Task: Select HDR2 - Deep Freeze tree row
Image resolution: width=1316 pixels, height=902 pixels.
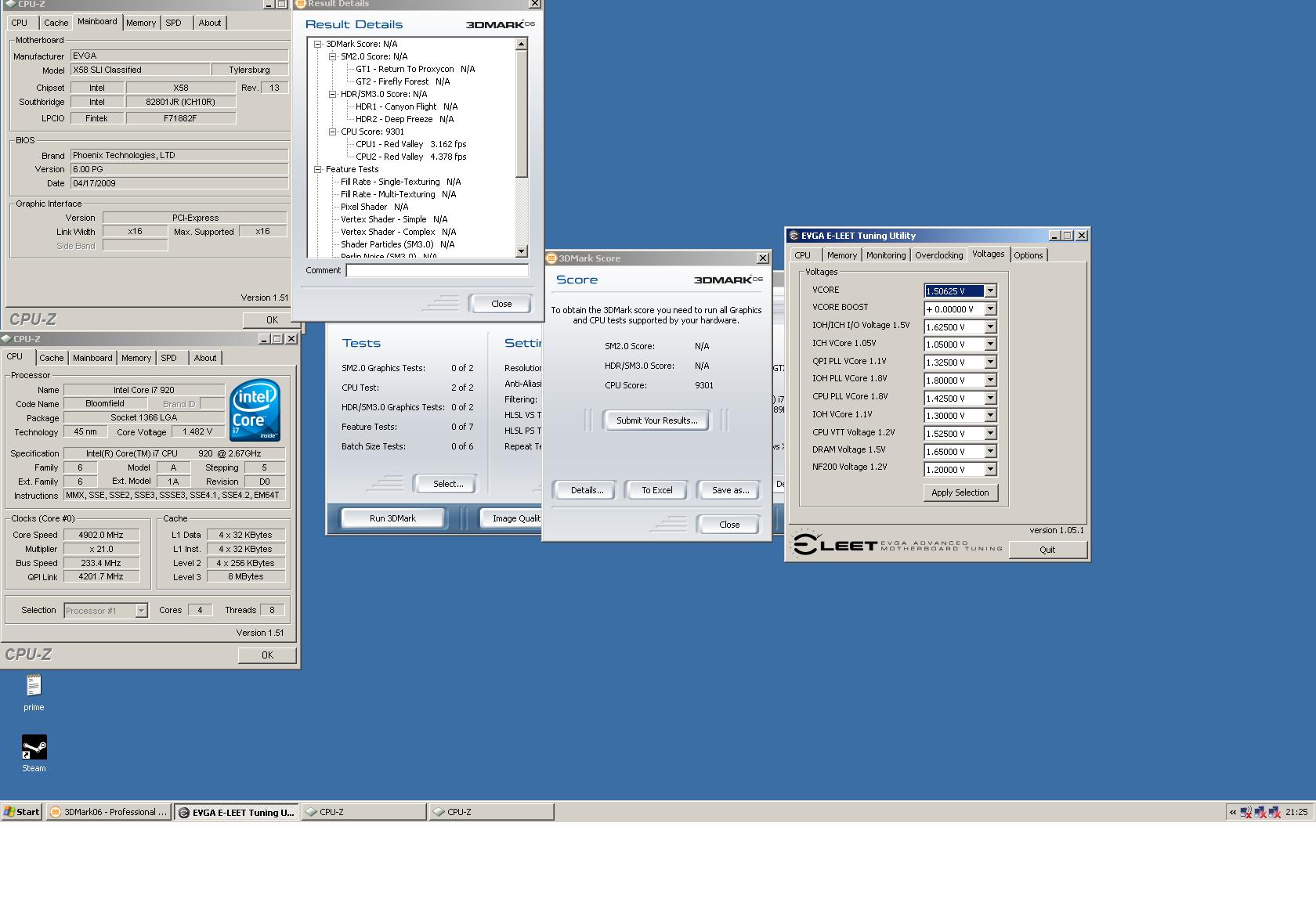Action: 404,119
